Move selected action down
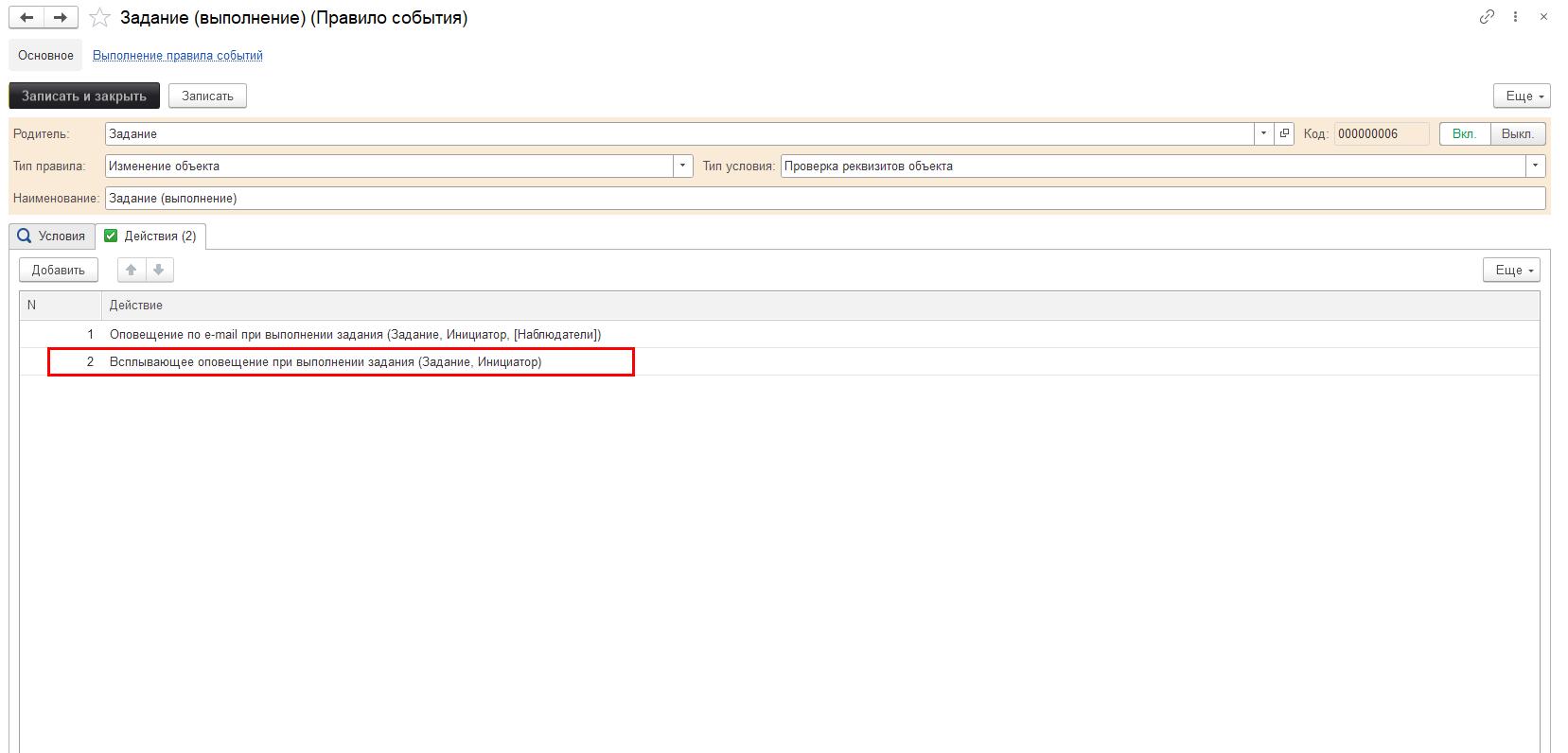The width and height of the screenshot is (1568, 753). click(159, 271)
